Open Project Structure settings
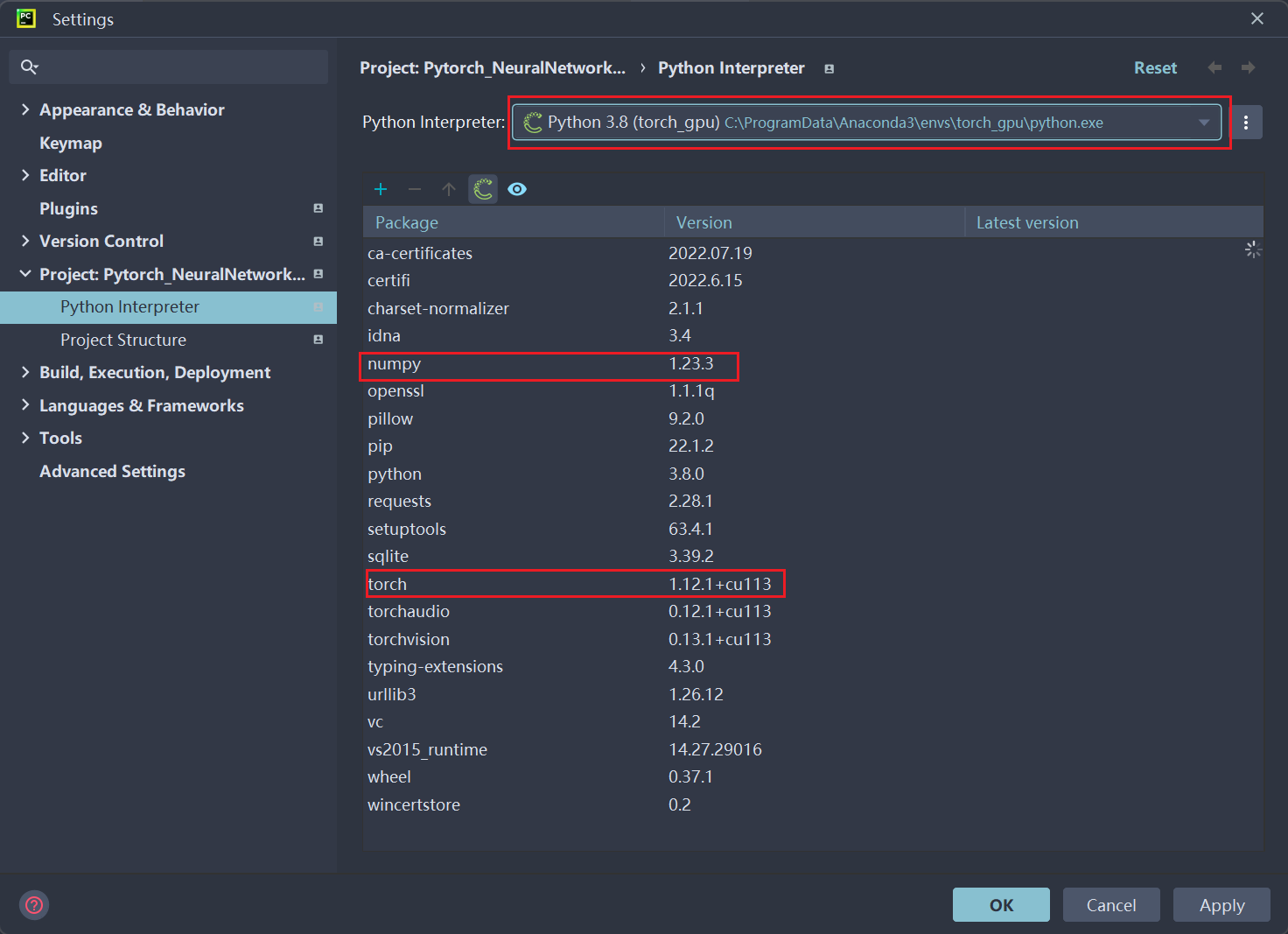 click(x=123, y=340)
